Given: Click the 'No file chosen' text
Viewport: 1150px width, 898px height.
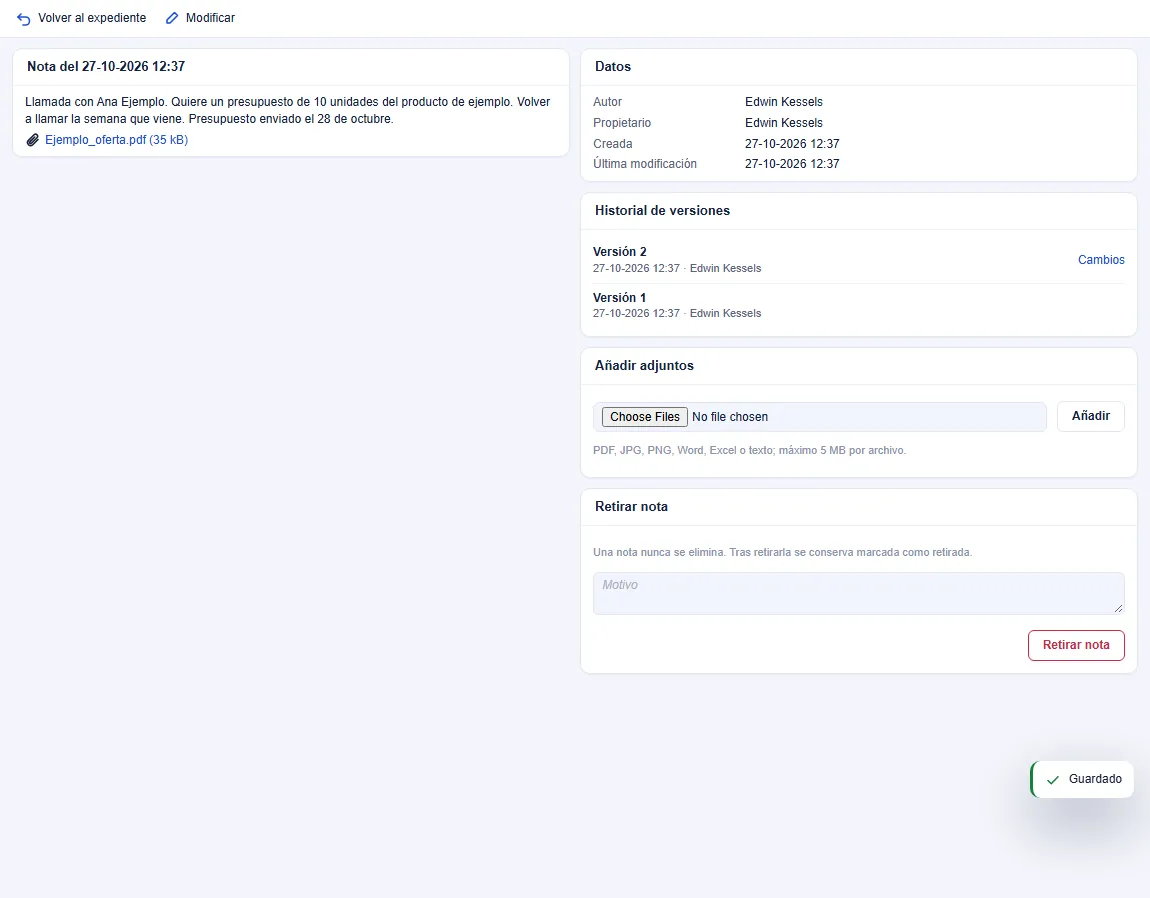Looking at the screenshot, I should [730, 417].
